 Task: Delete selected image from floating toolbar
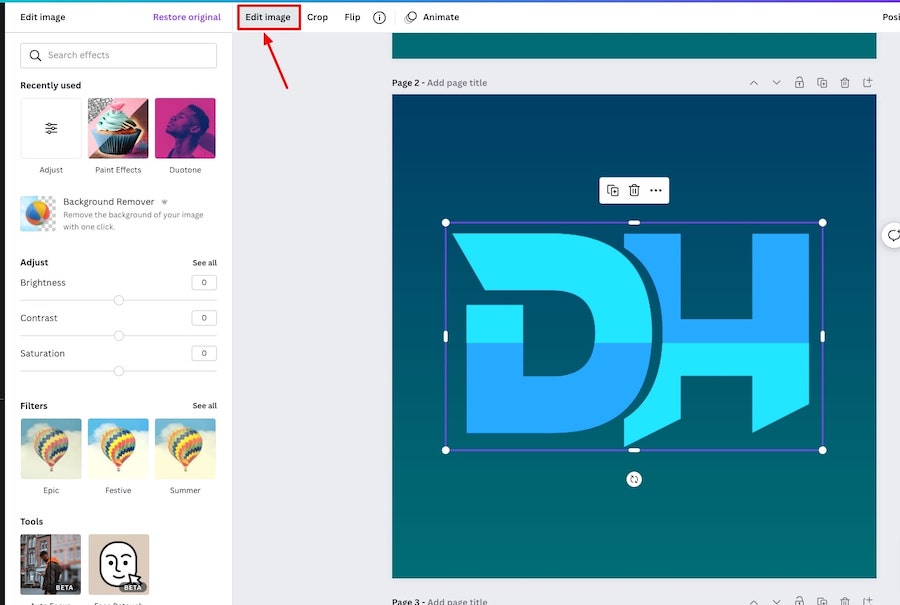(x=634, y=190)
